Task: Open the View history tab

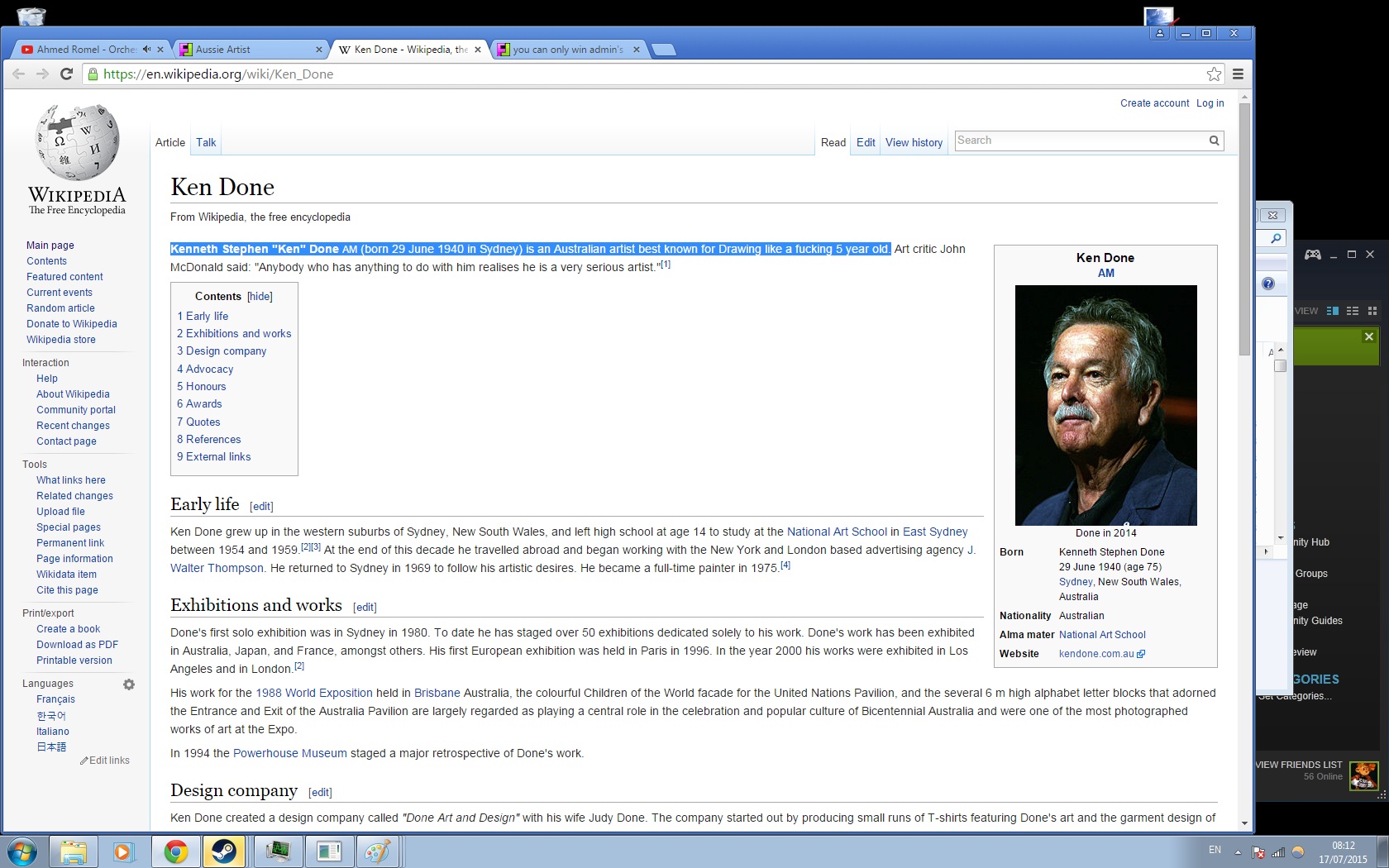Action: point(914,143)
